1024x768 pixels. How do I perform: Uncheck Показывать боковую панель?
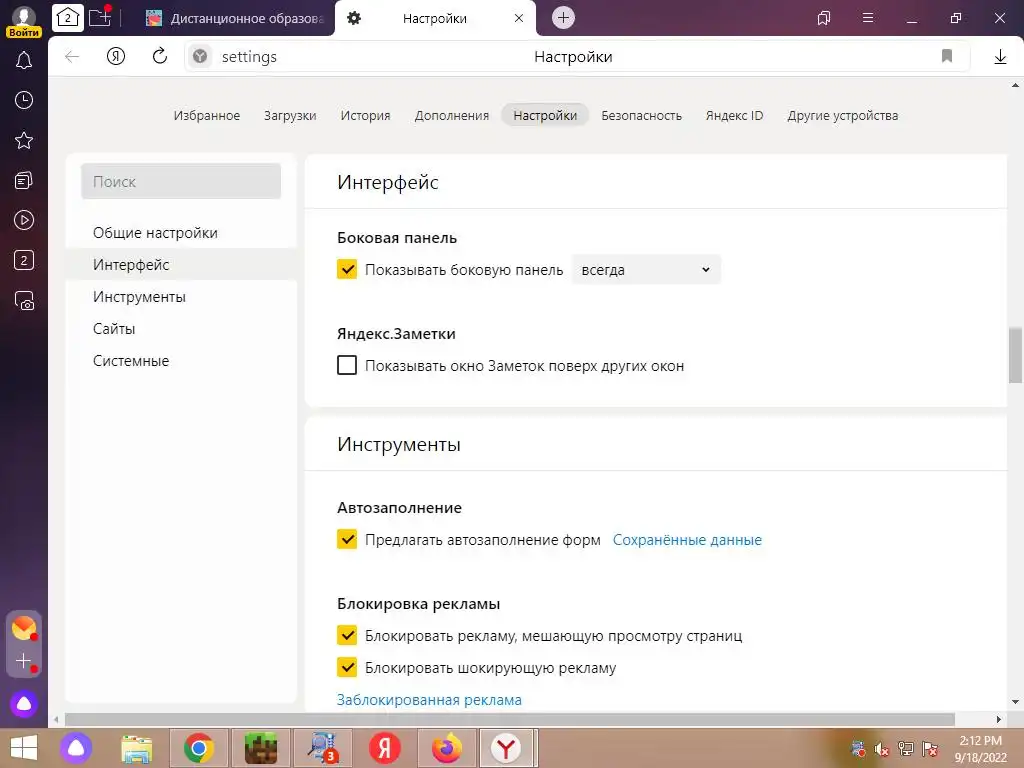tap(347, 270)
